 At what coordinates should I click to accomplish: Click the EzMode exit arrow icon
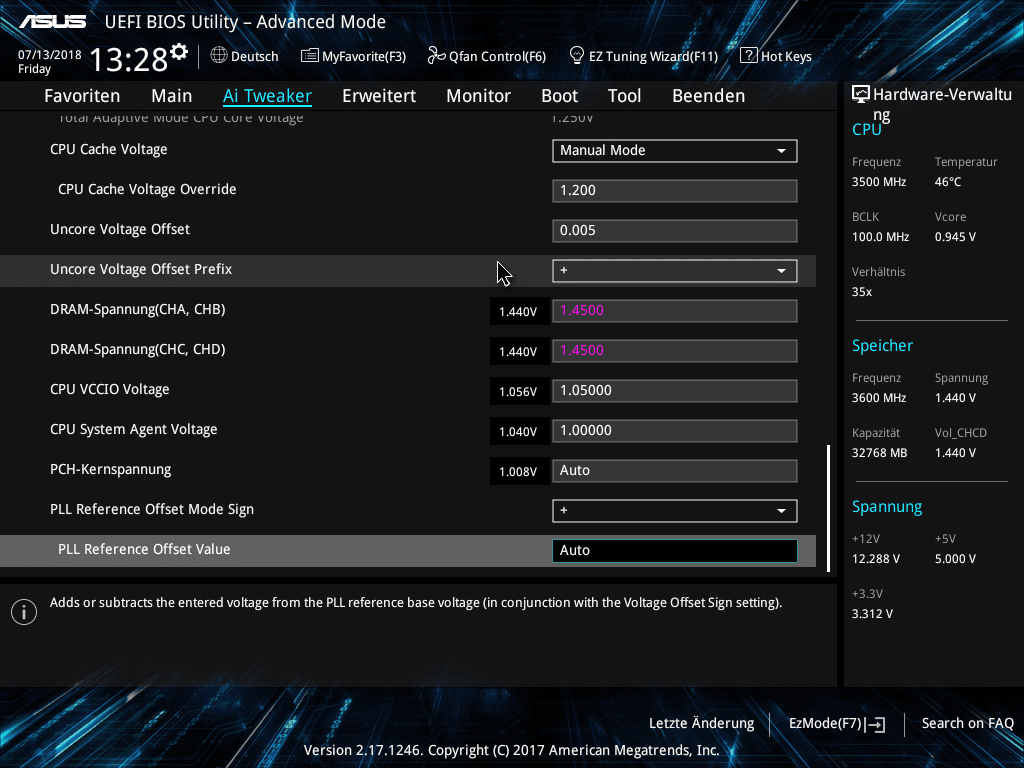pos(876,724)
